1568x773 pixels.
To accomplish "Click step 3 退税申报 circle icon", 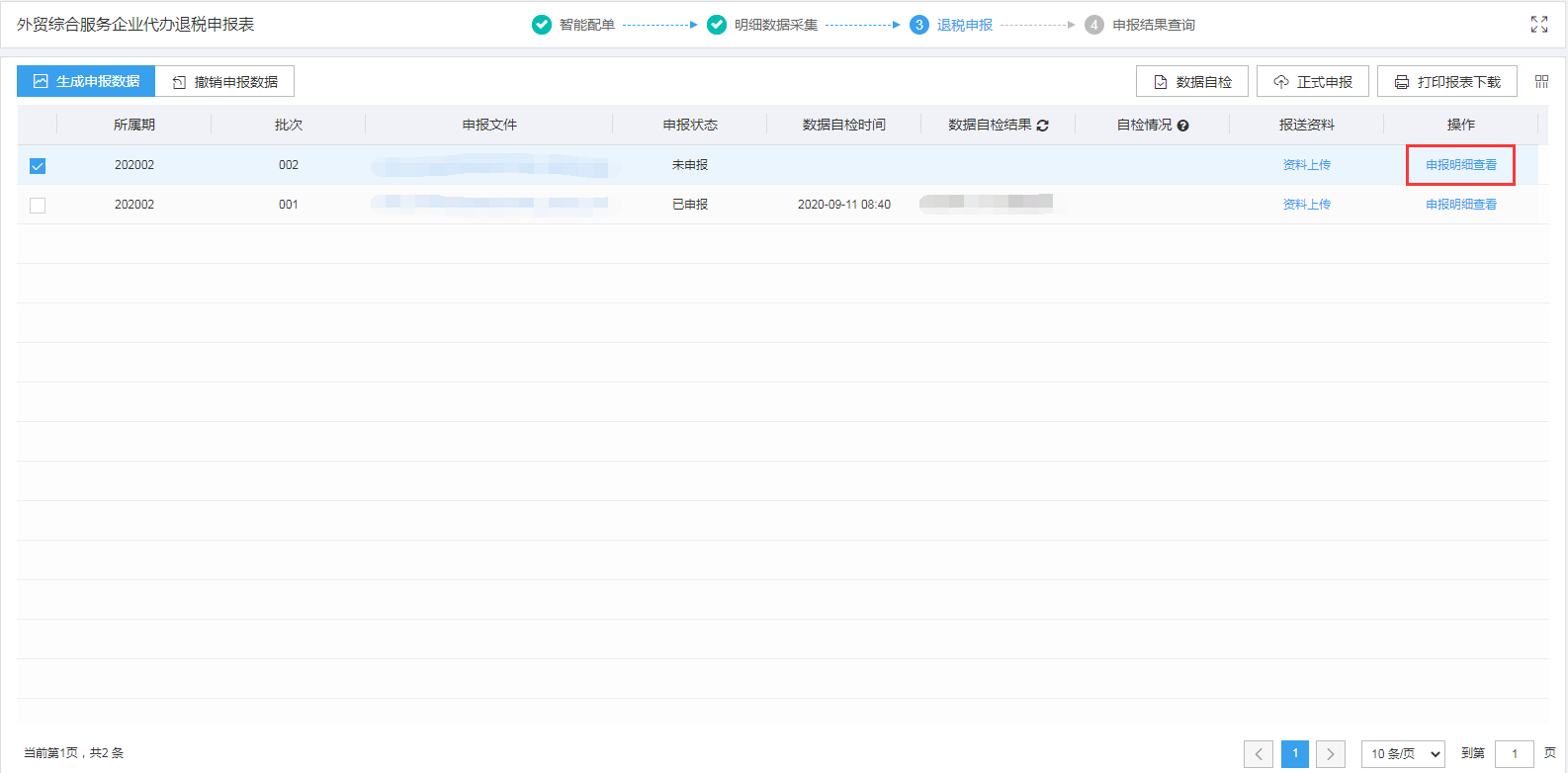I will [919, 25].
